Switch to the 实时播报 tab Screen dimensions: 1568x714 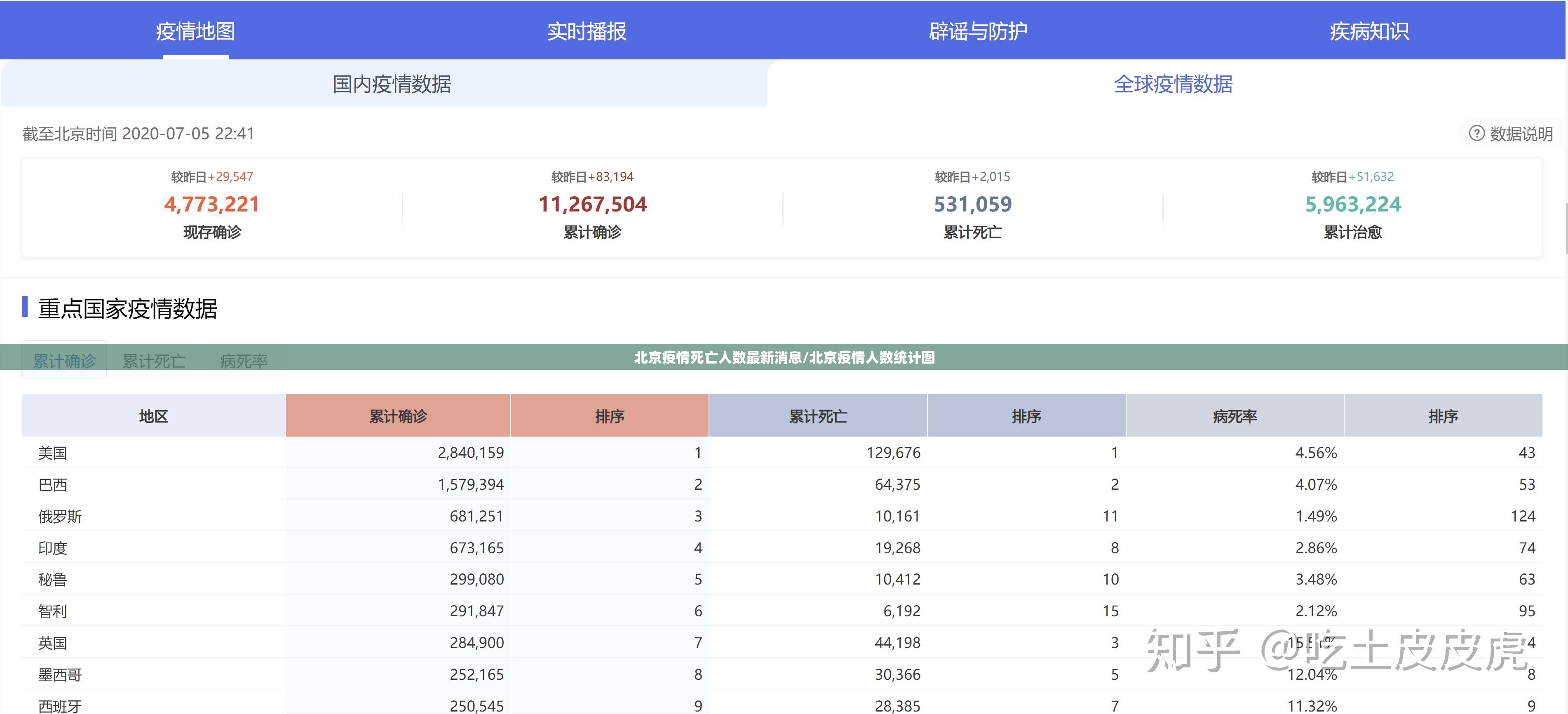click(587, 31)
